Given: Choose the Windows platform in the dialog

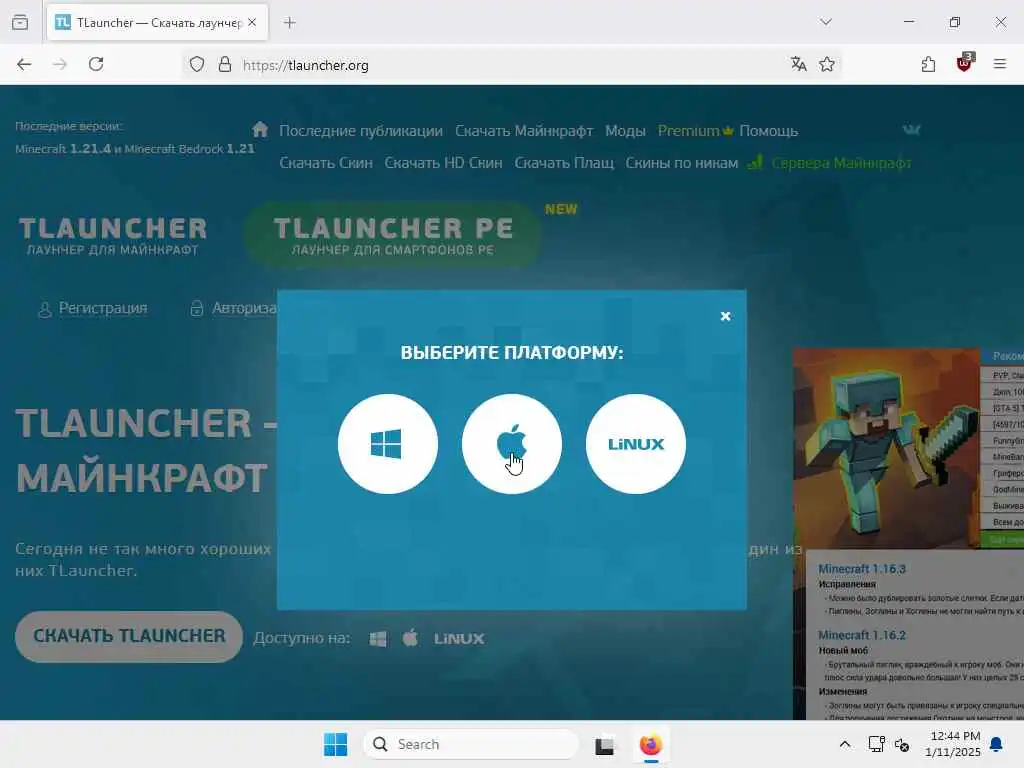Looking at the screenshot, I should (x=387, y=444).
